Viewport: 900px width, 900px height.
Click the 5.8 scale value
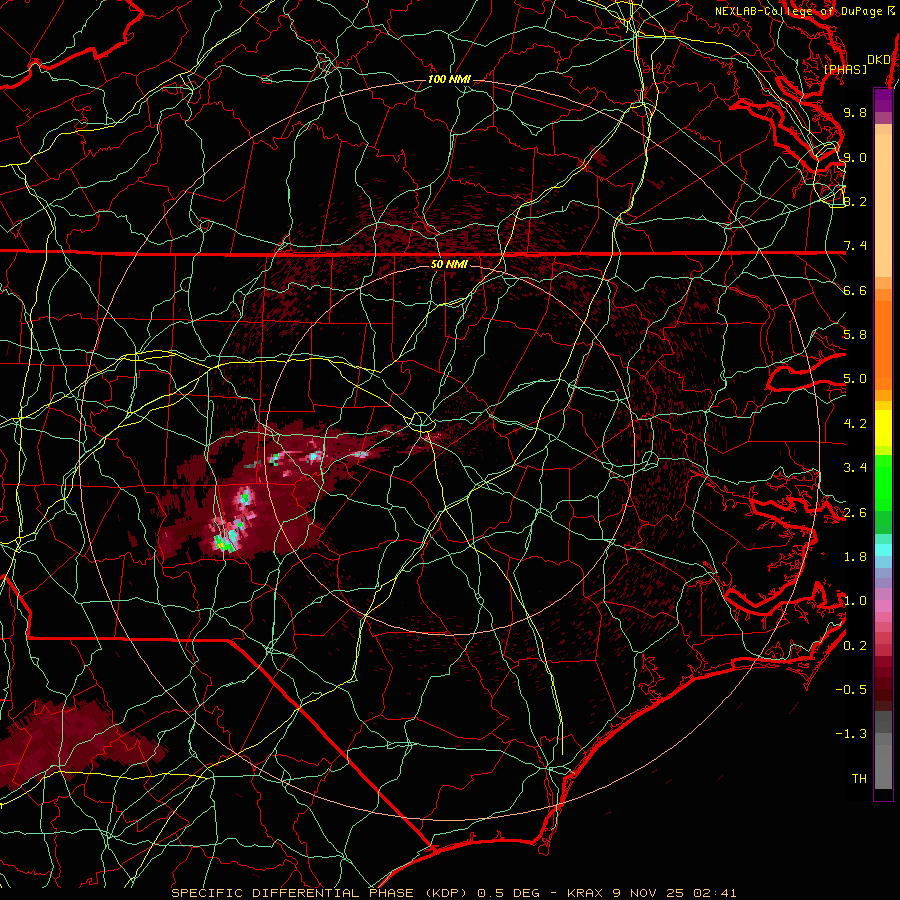click(x=855, y=335)
